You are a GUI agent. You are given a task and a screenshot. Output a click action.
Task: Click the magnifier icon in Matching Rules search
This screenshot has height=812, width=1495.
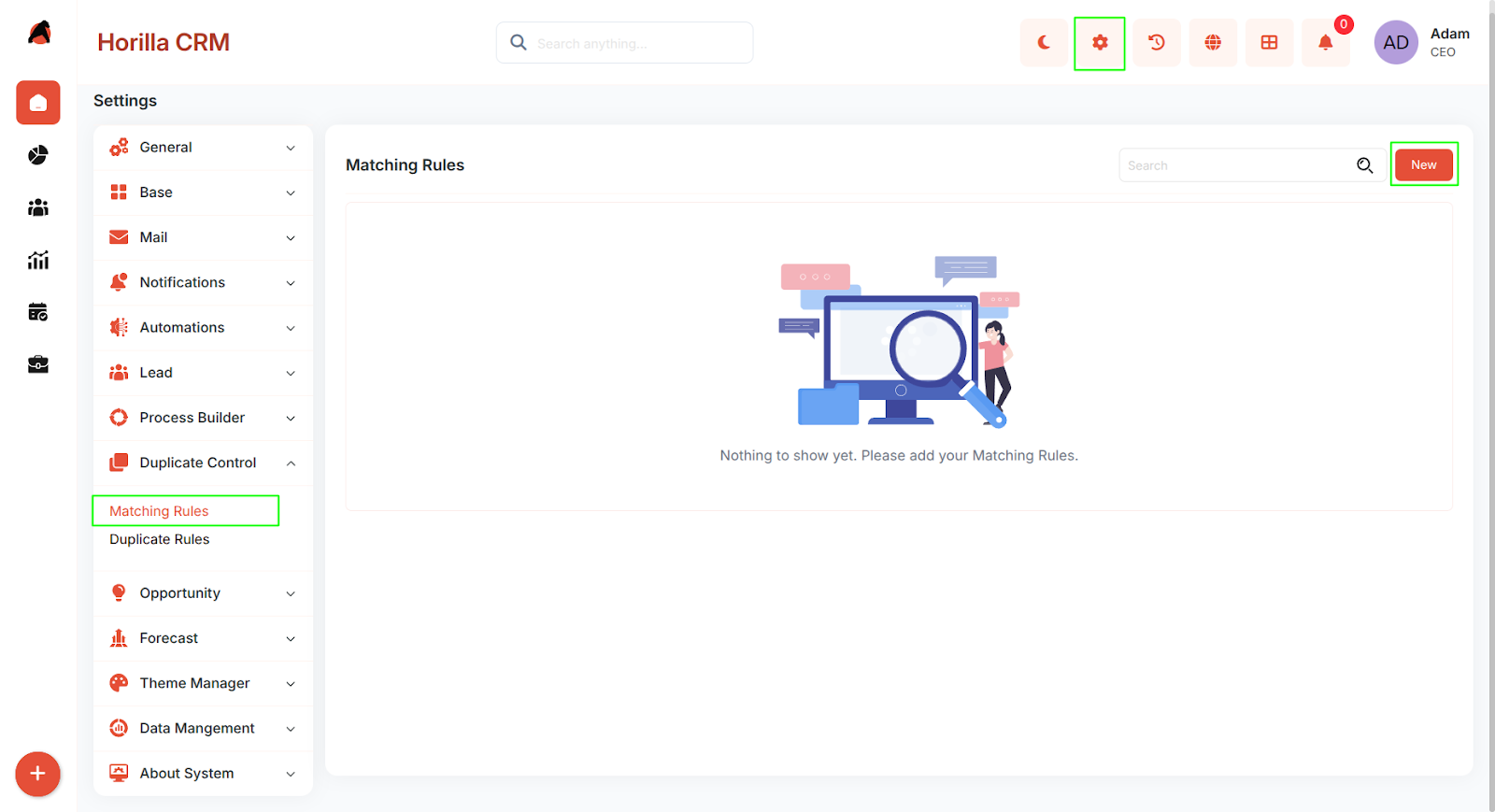(x=1365, y=165)
